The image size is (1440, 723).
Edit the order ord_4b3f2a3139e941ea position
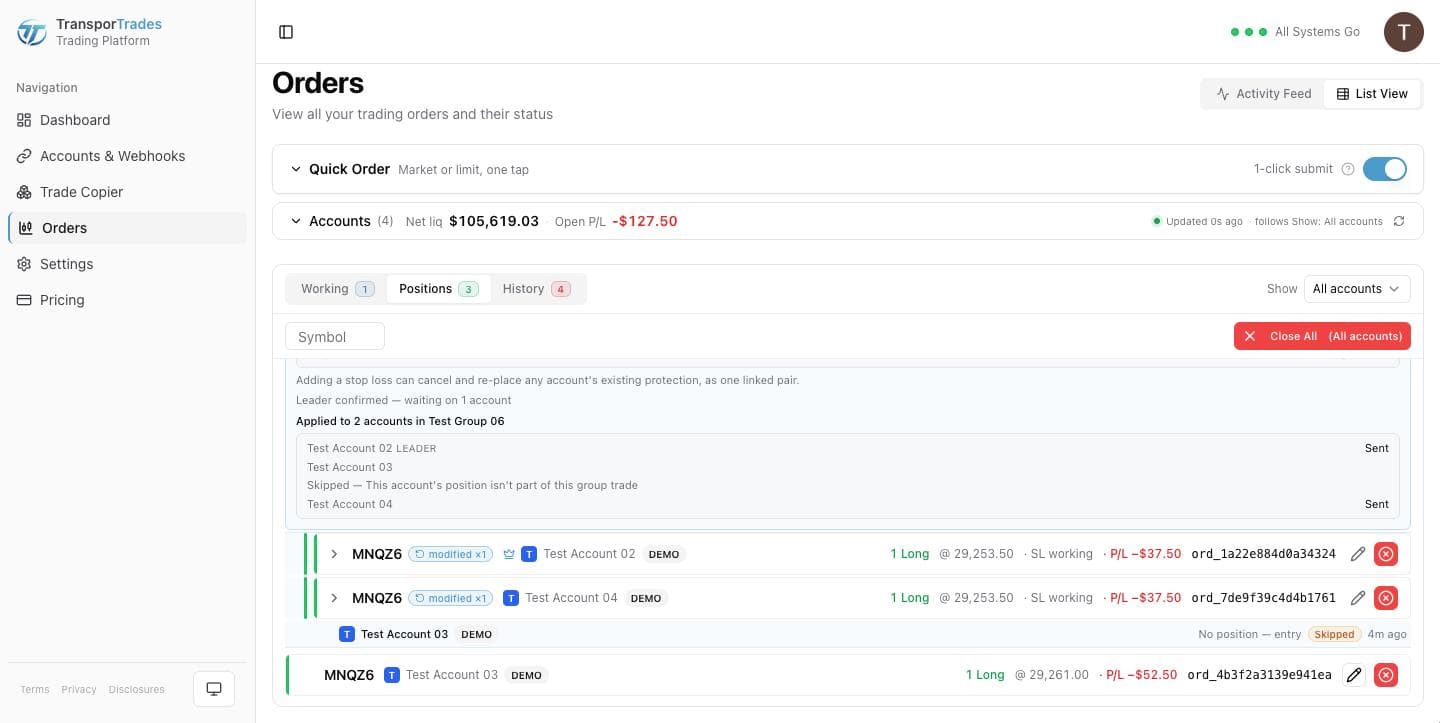(x=1354, y=675)
